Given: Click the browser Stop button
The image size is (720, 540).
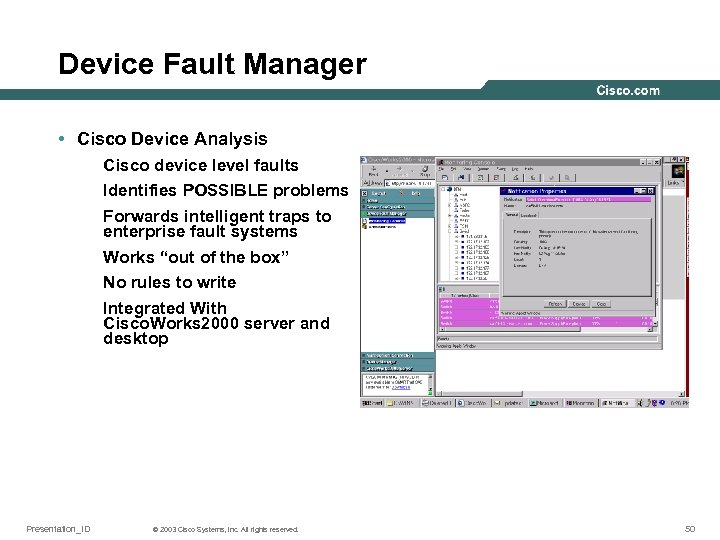Looking at the screenshot, I should pos(425,171).
